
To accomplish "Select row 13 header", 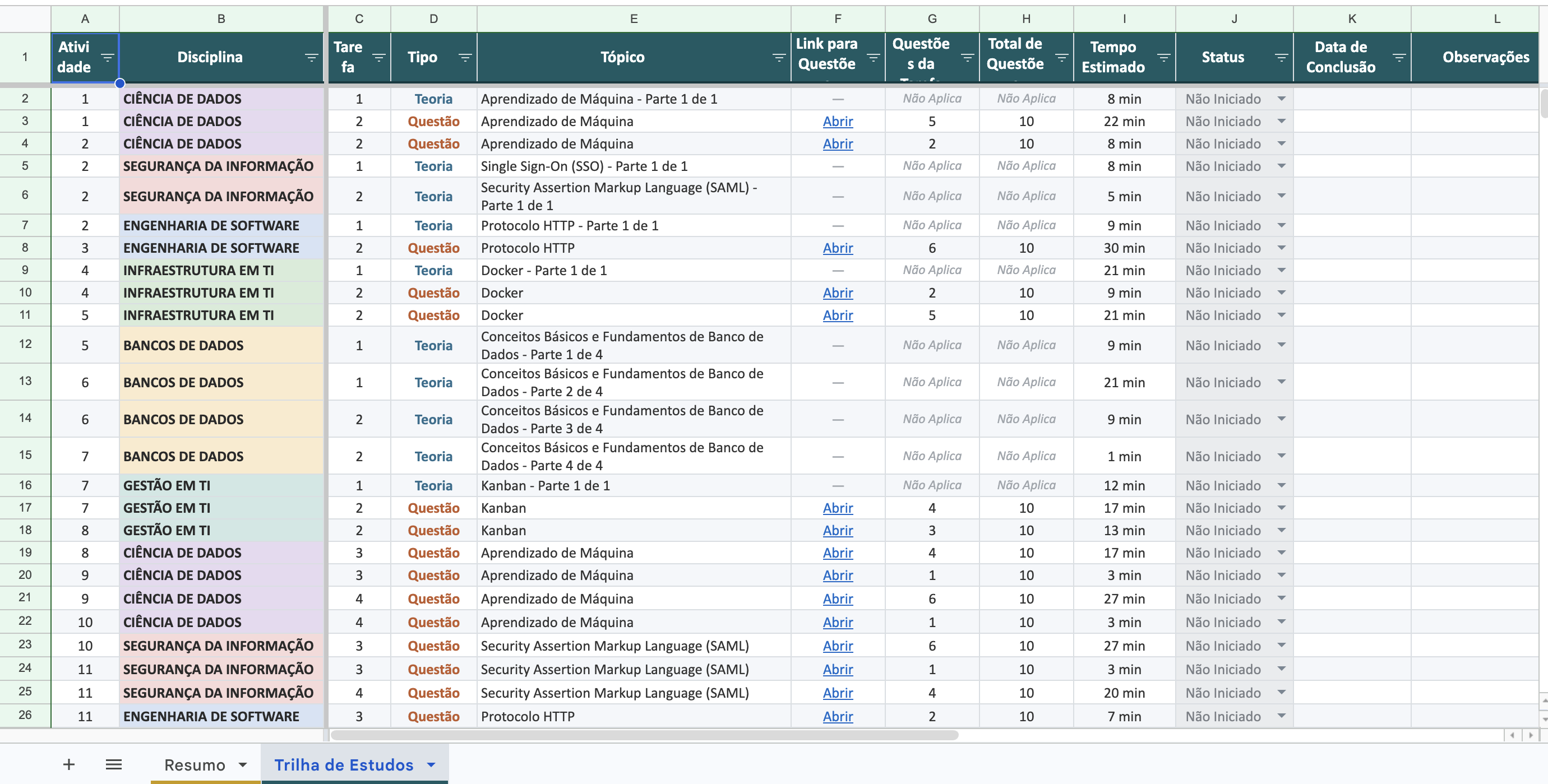I will click(x=25, y=382).
